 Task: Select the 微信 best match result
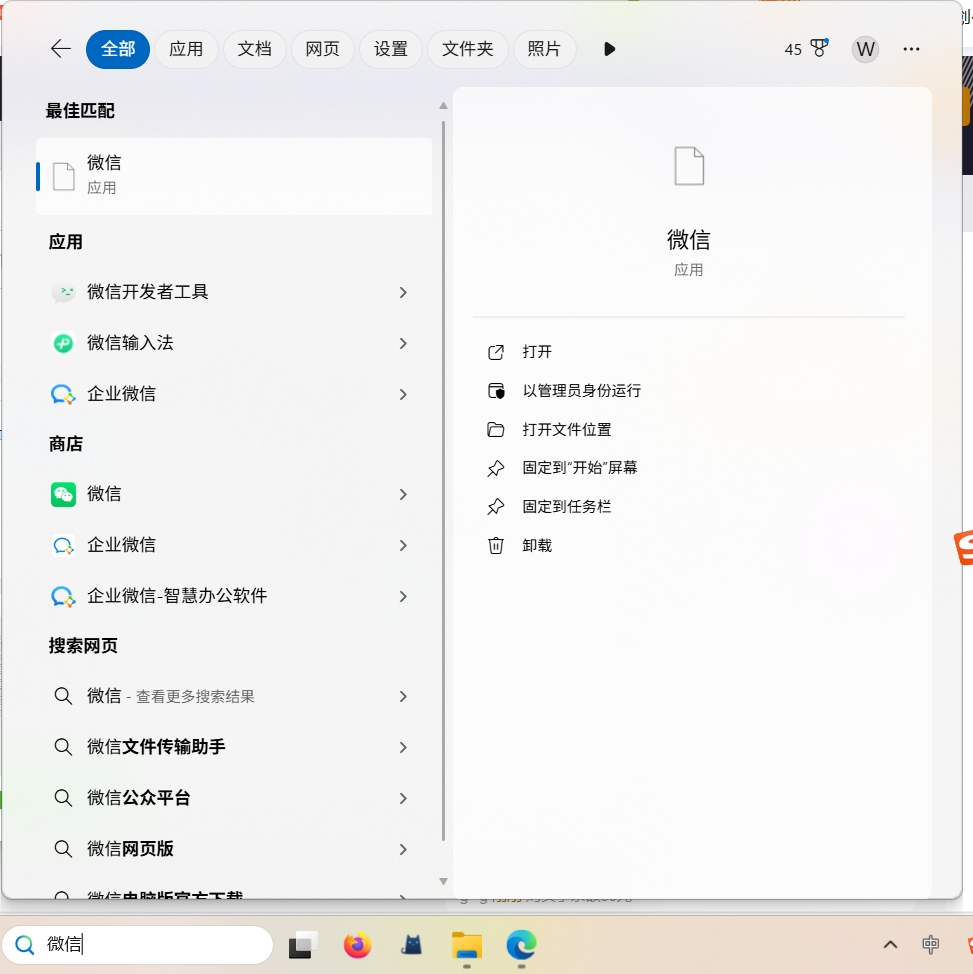click(x=234, y=176)
